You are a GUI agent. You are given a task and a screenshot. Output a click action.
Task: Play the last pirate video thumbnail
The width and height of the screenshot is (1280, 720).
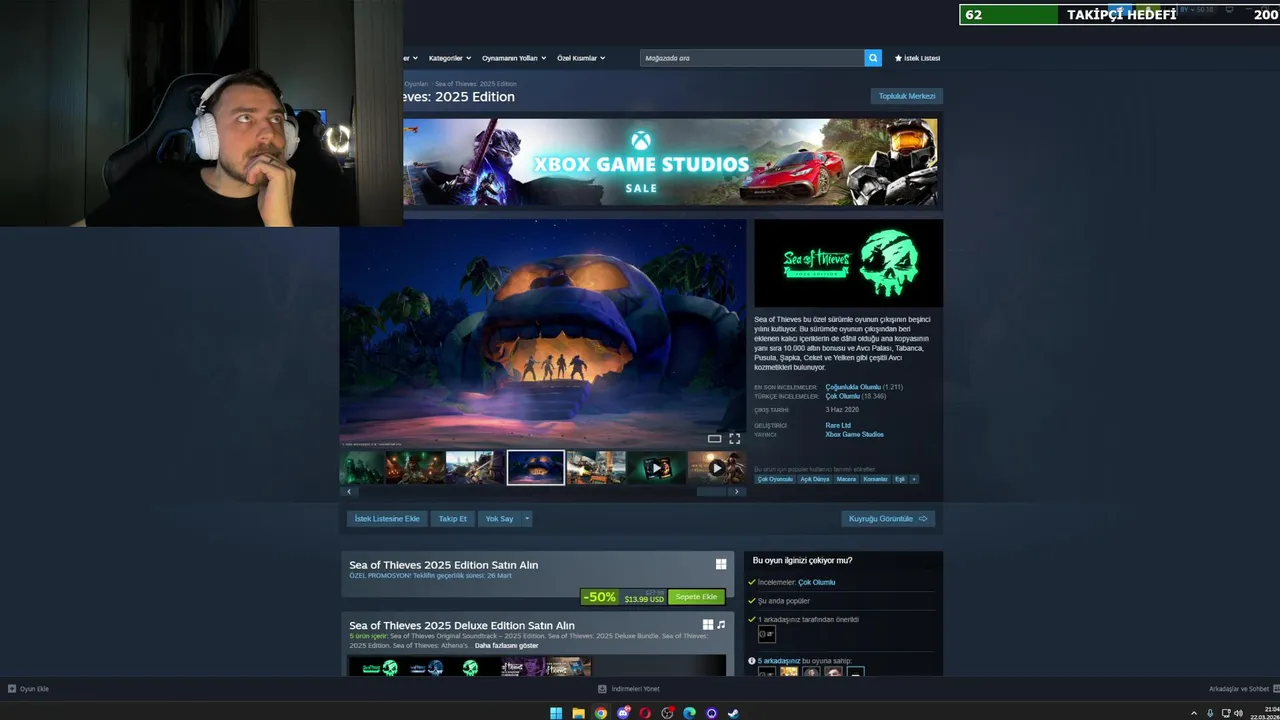tap(716, 467)
